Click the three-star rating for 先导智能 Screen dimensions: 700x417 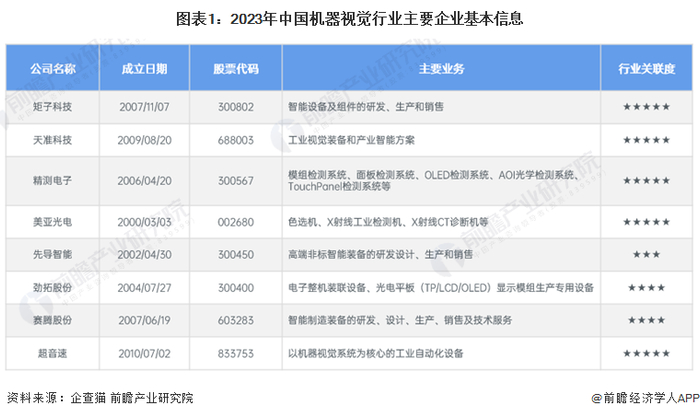point(646,254)
